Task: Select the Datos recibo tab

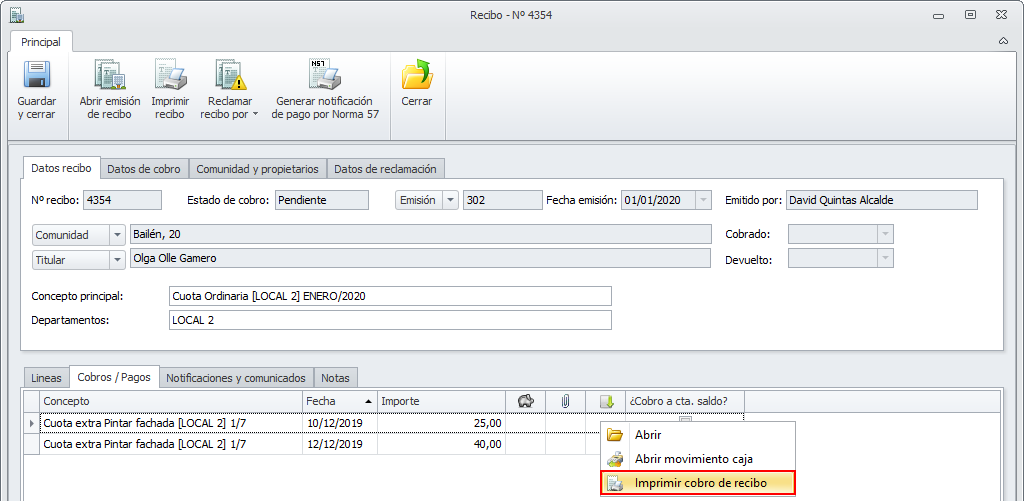Action: click(x=61, y=168)
